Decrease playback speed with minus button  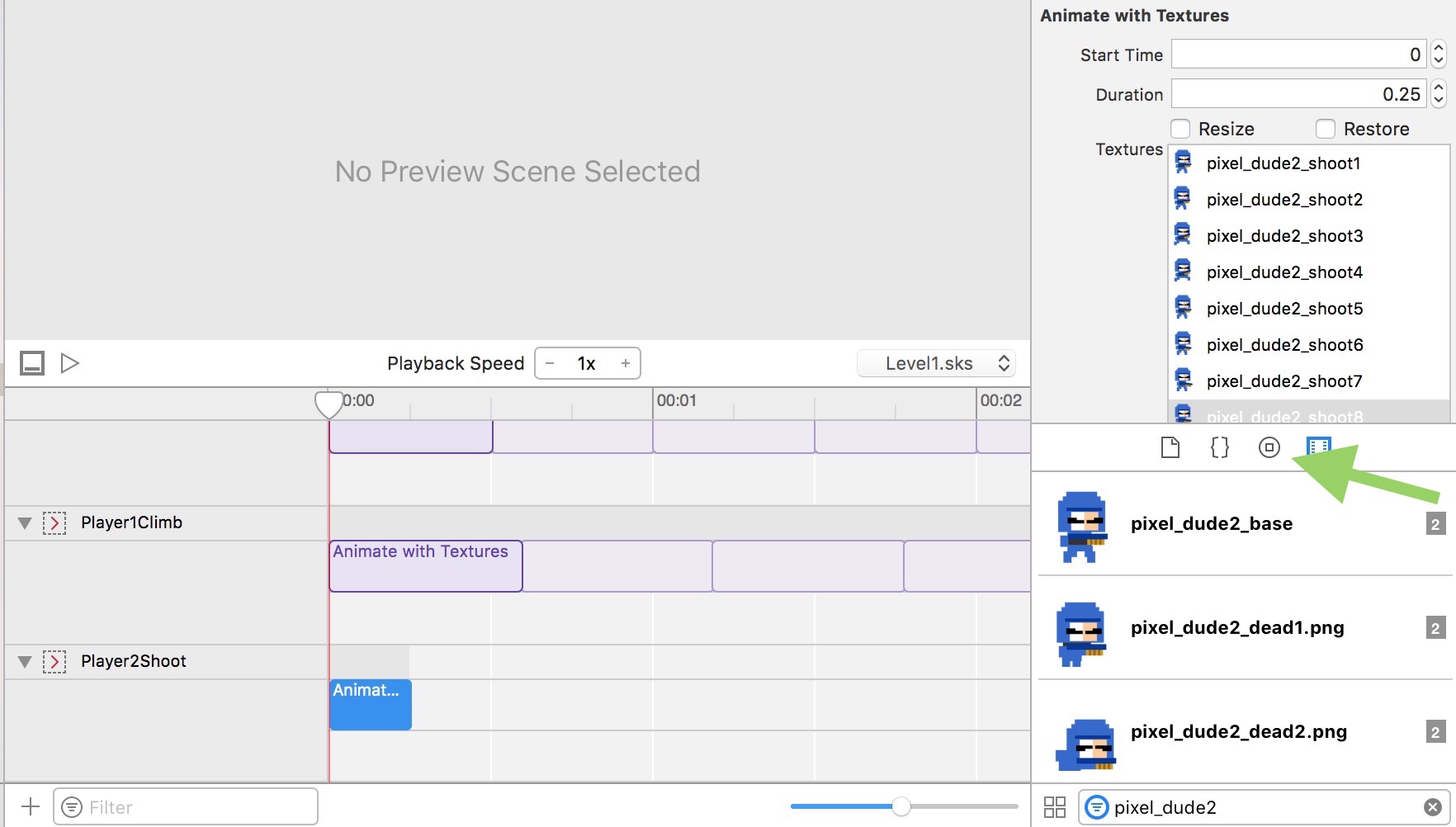[550, 363]
